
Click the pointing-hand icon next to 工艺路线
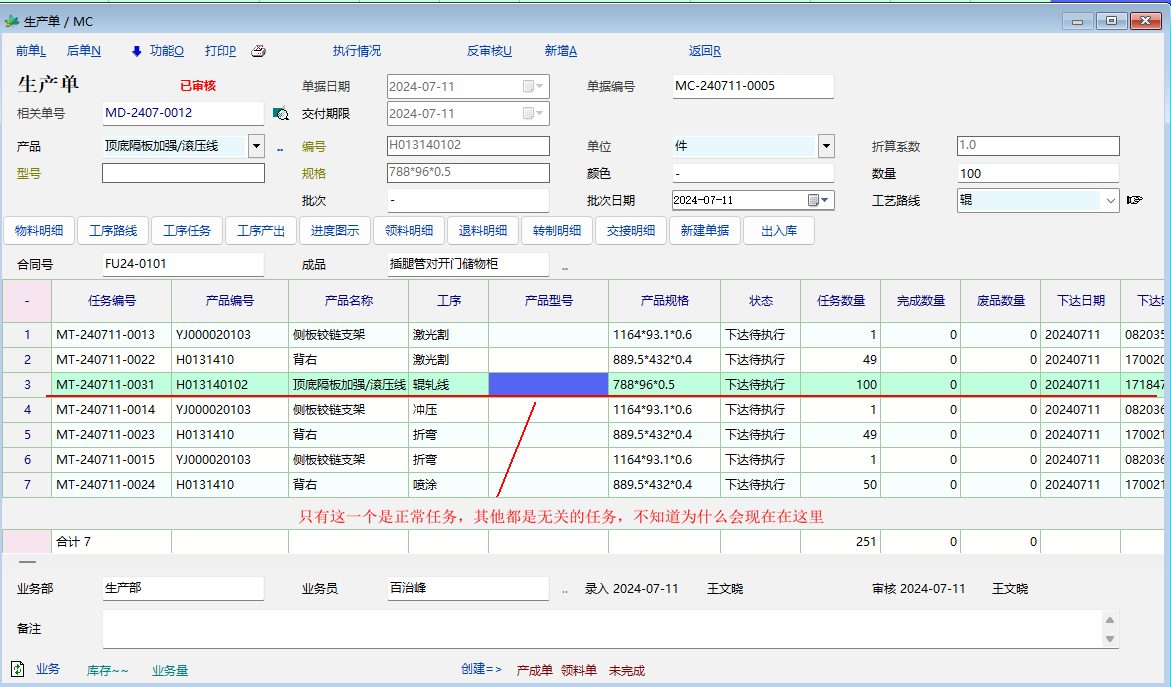pos(1134,200)
